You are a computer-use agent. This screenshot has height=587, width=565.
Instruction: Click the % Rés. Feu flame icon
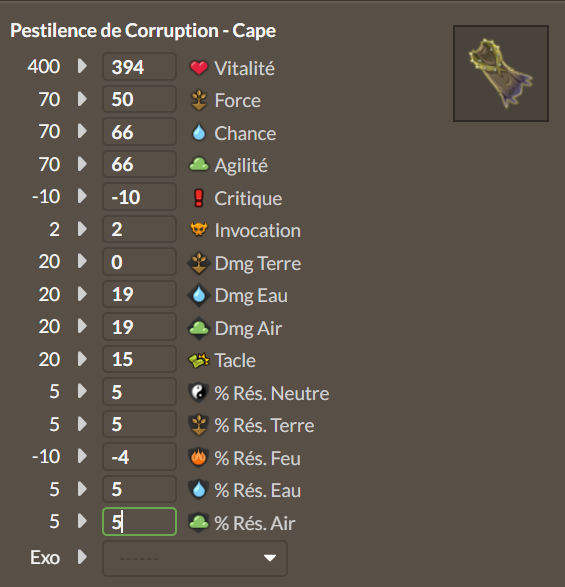[199, 457]
